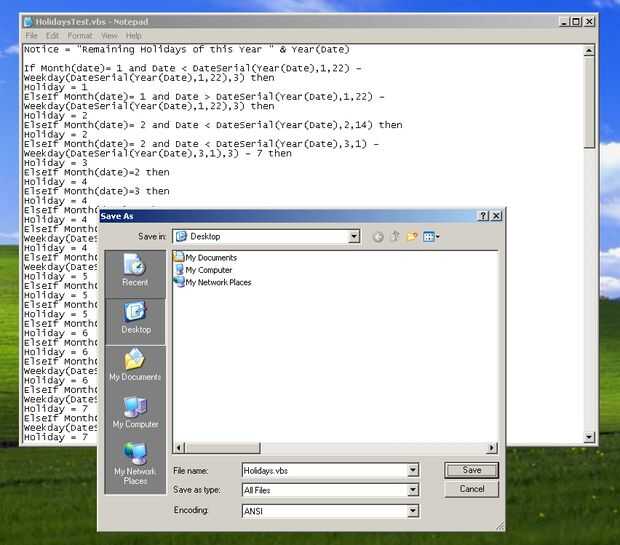Open Notepad Edit menu
620x545 pixels.
click(52, 36)
